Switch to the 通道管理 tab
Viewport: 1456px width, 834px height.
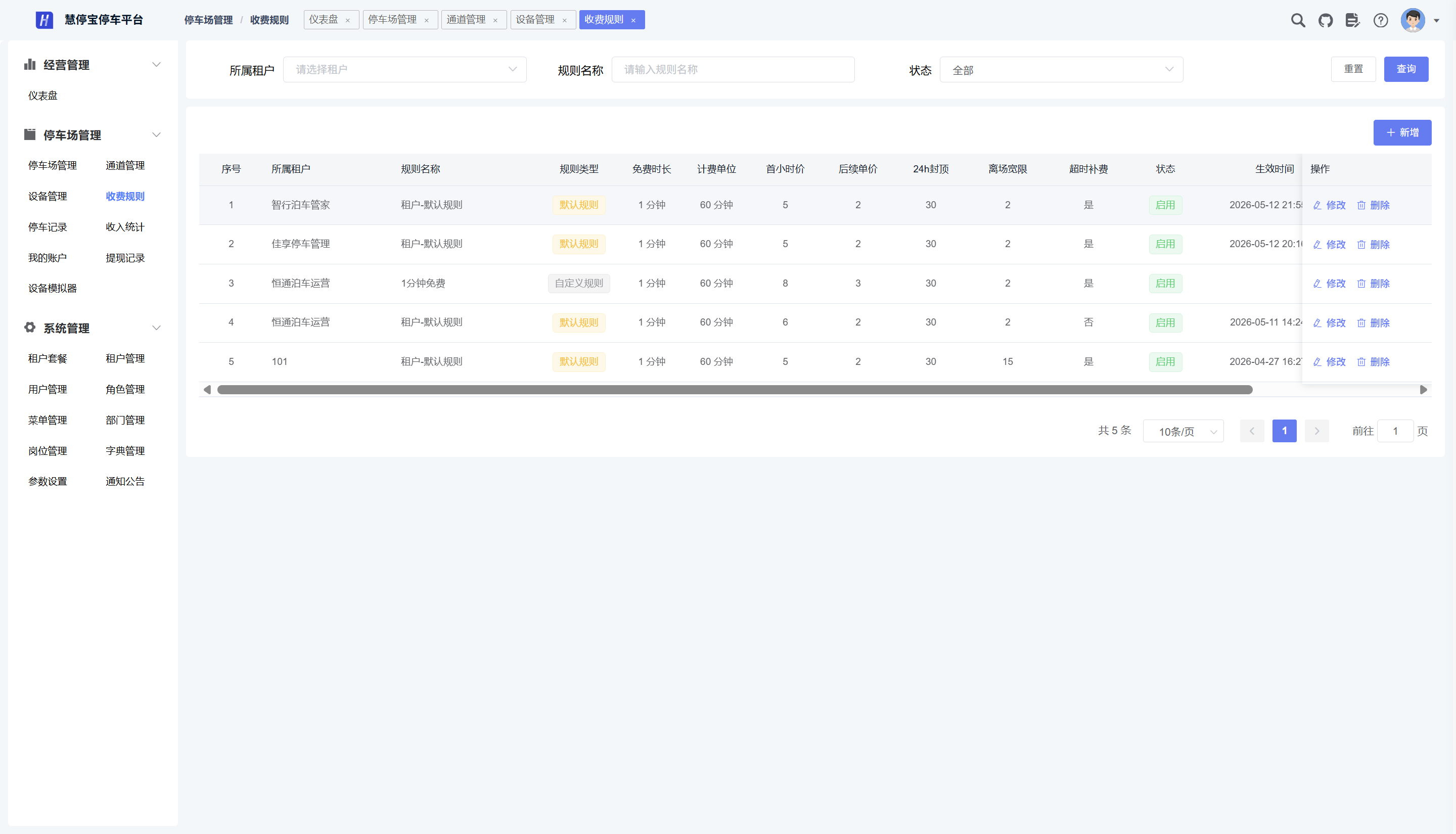(466, 20)
